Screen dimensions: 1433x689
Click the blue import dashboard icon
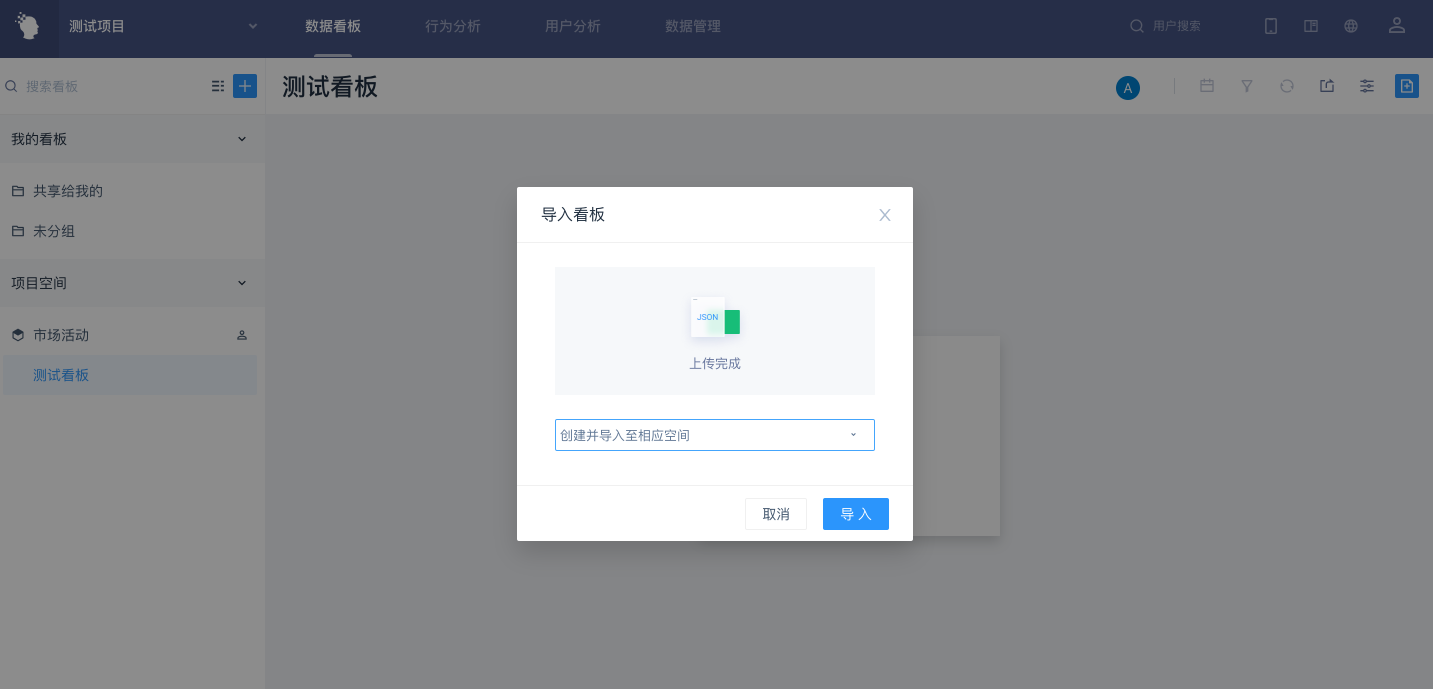pyautogui.click(x=1407, y=86)
